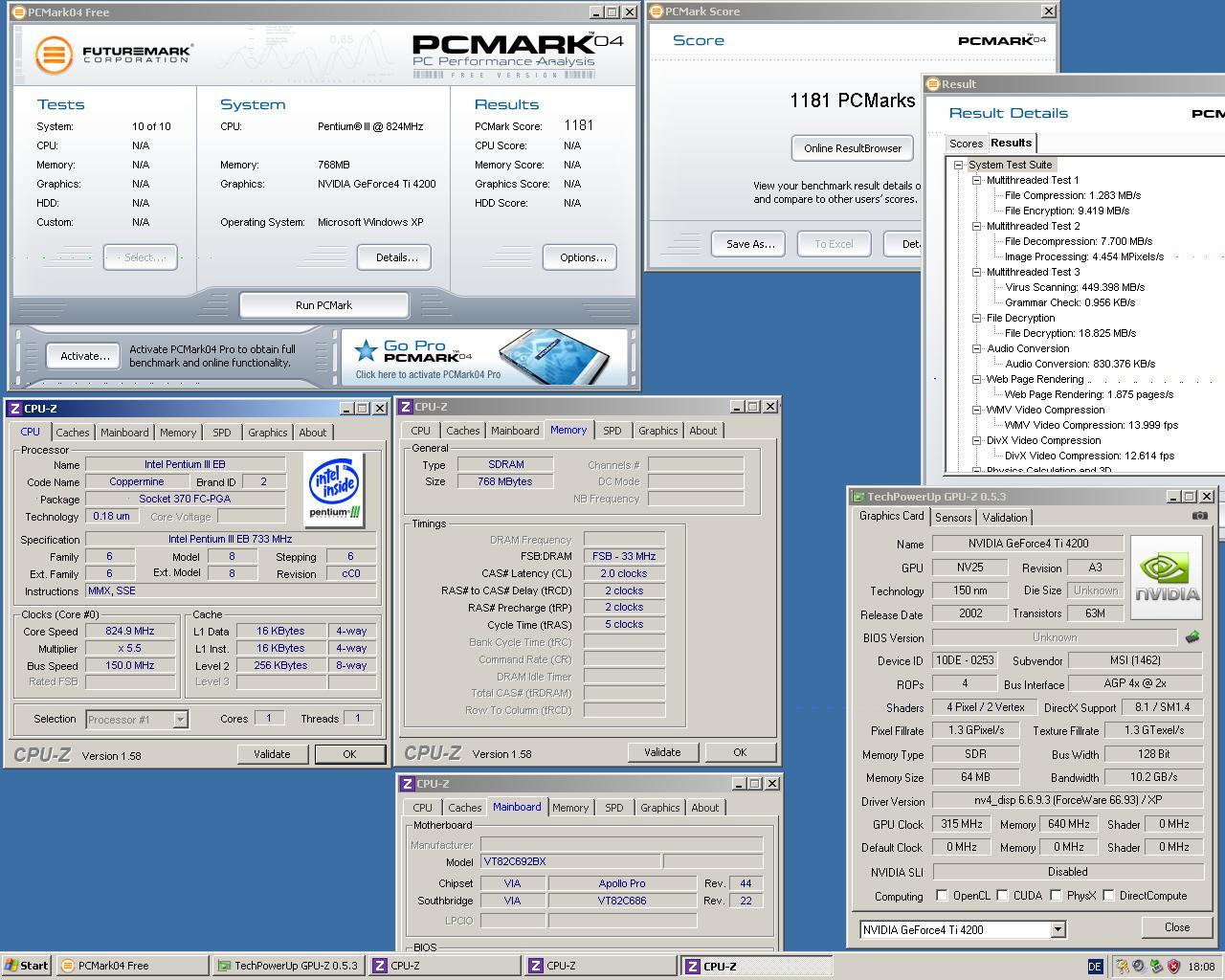Click the Details... button in PCMark04
1225x980 pixels.
click(396, 257)
